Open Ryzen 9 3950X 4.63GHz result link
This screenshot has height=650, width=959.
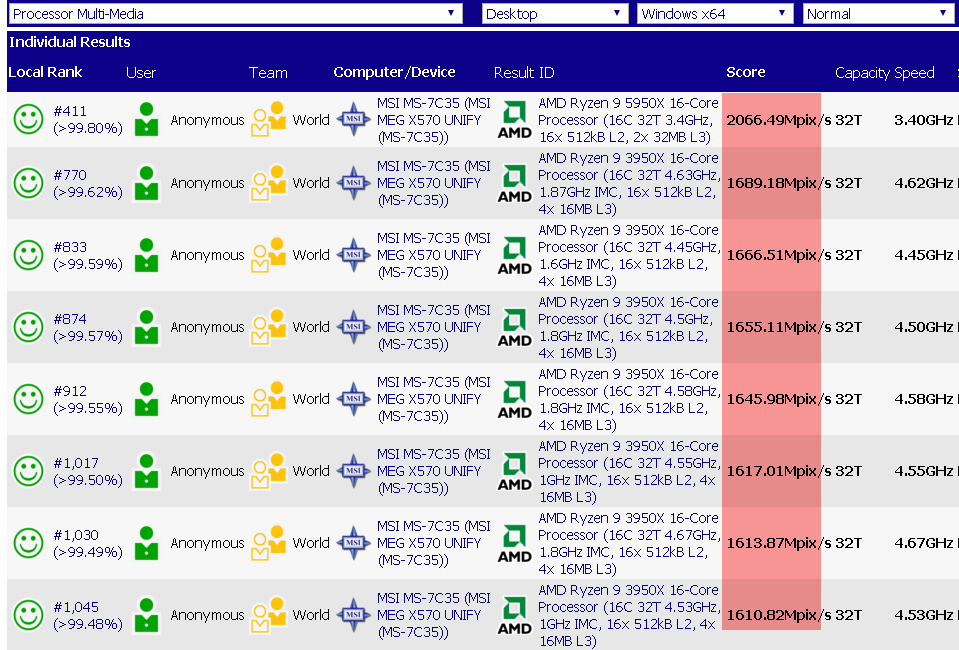point(629,183)
